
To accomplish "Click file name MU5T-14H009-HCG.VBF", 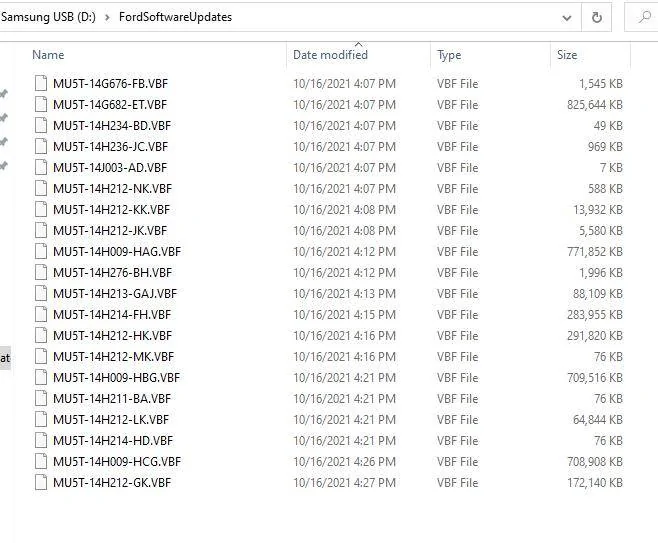I will pos(117,461).
